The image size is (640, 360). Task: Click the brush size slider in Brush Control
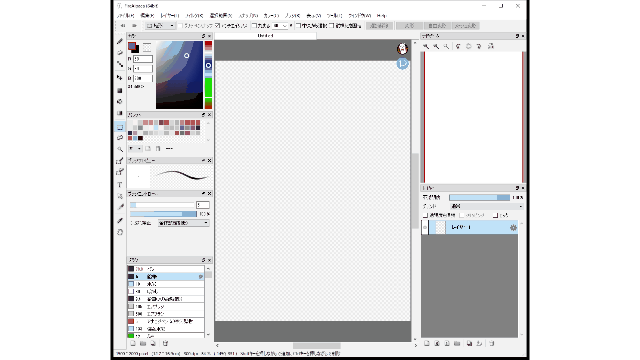(162, 205)
